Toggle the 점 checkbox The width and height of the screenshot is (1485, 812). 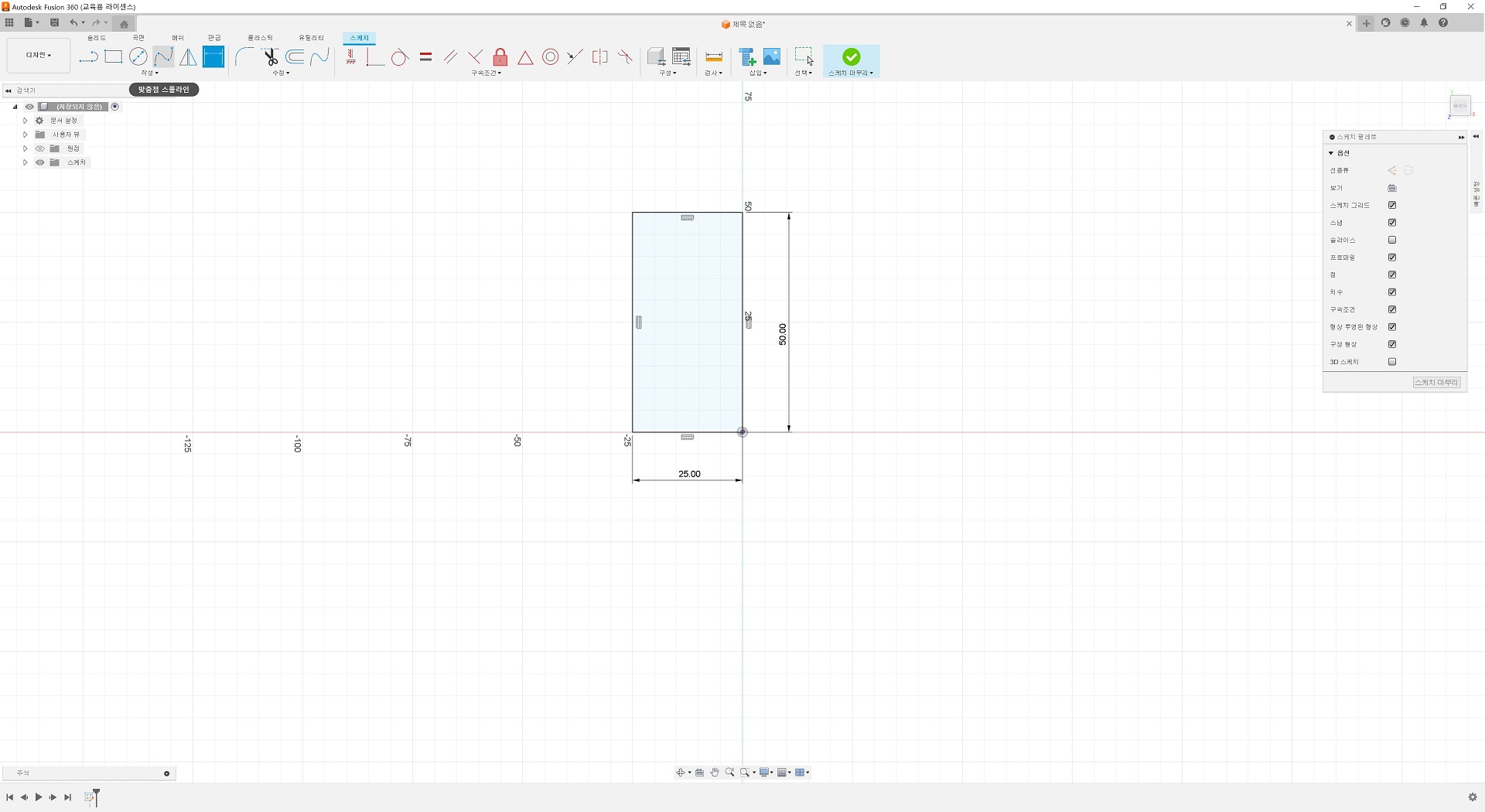pyautogui.click(x=1392, y=275)
